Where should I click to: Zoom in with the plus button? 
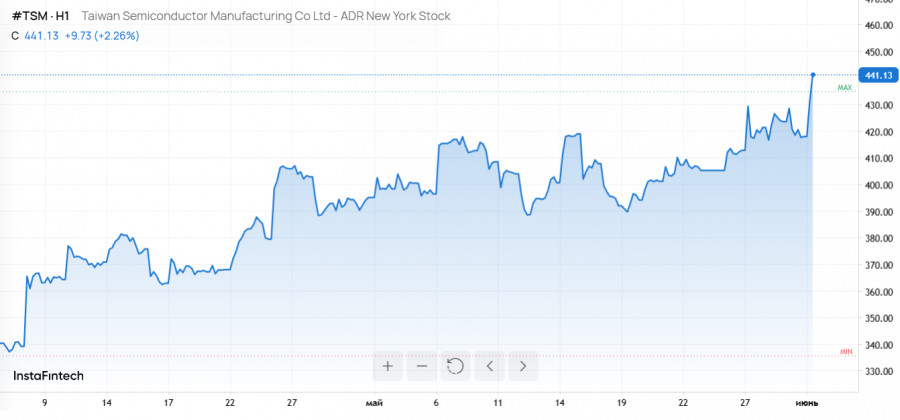(x=387, y=366)
